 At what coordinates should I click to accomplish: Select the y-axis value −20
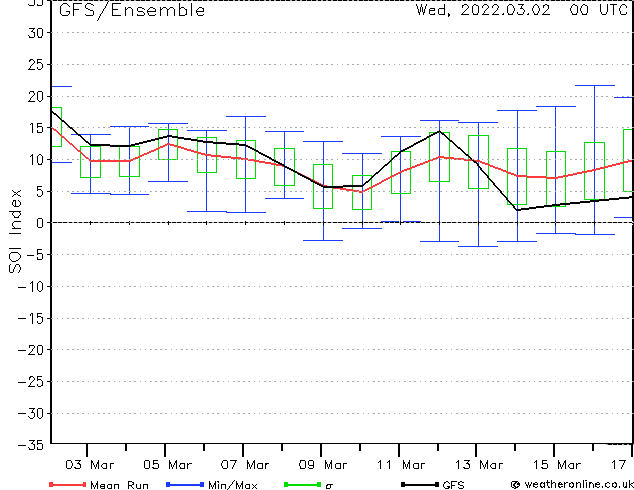click(31, 350)
